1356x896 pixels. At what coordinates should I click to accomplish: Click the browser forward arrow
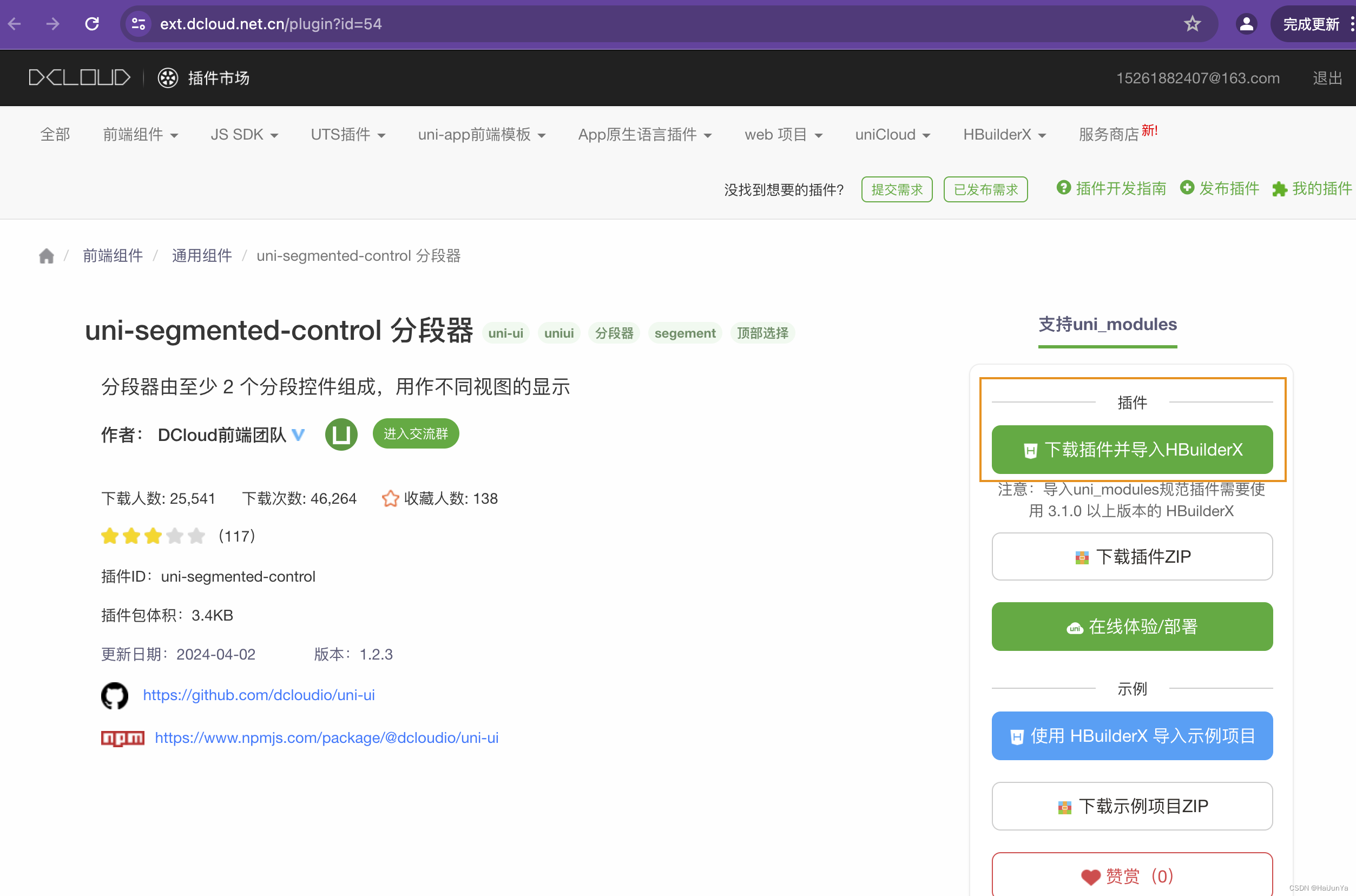pos(52,24)
